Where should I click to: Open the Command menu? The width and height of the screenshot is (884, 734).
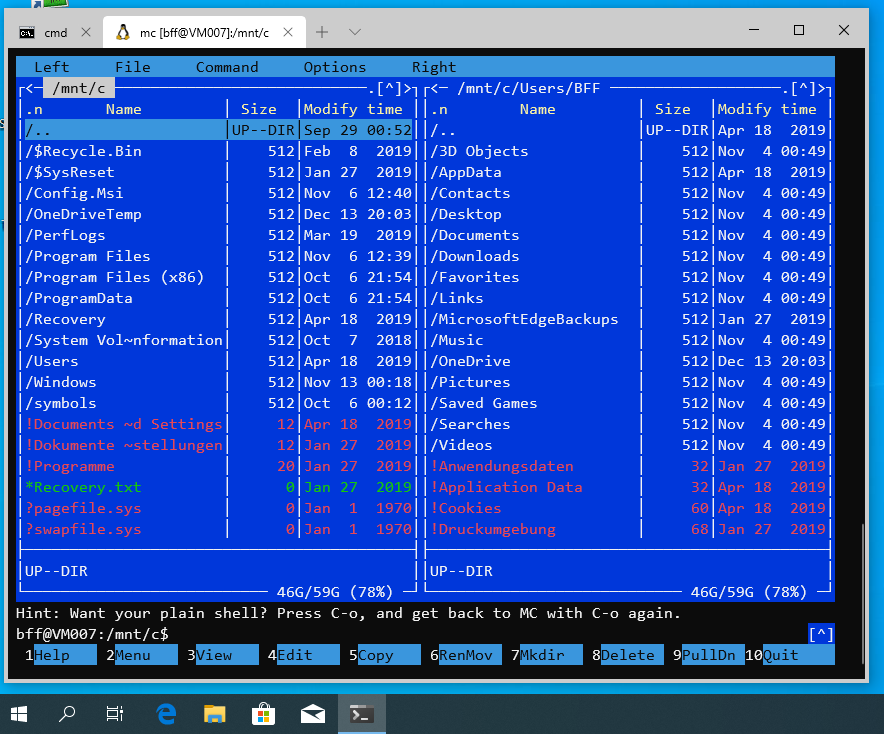tap(227, 67)
